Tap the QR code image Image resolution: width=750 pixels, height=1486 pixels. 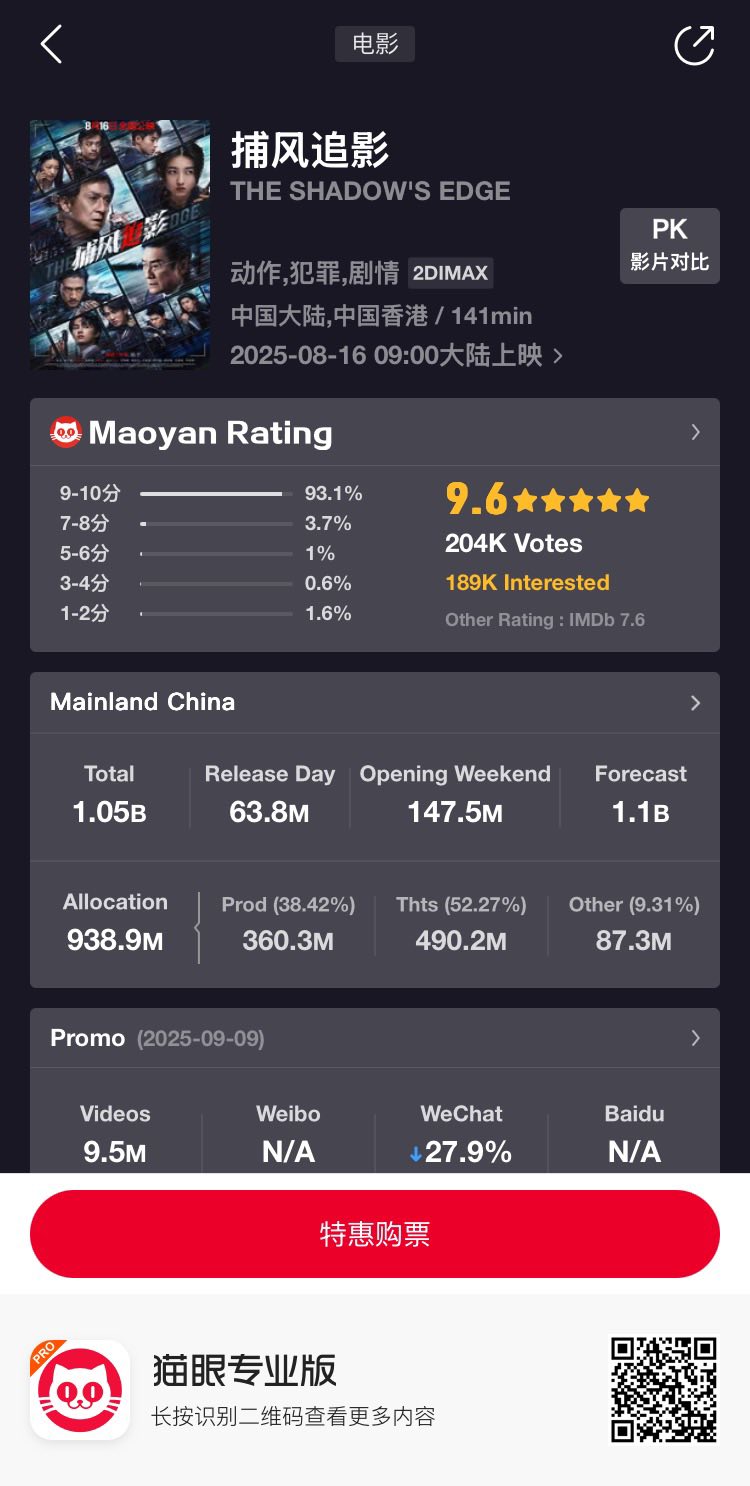click(x=664, y=1389)
